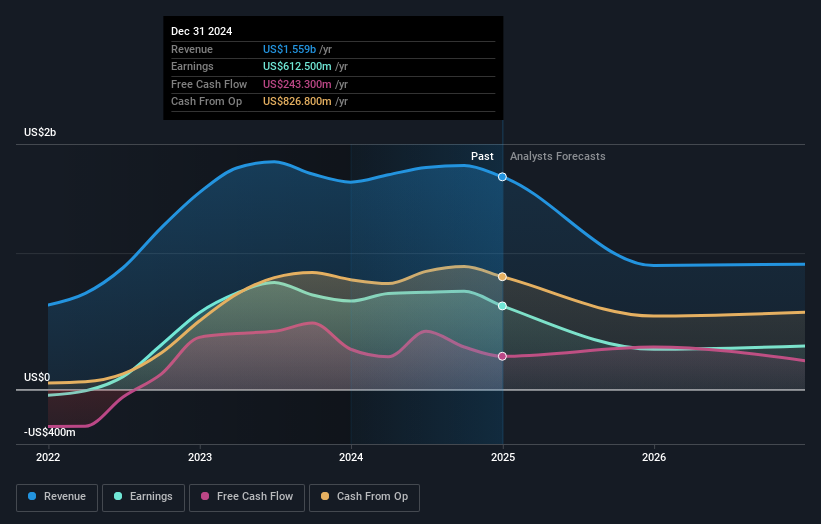
Task: Click the -US$400m y-axis label
Action: (49, 432)
